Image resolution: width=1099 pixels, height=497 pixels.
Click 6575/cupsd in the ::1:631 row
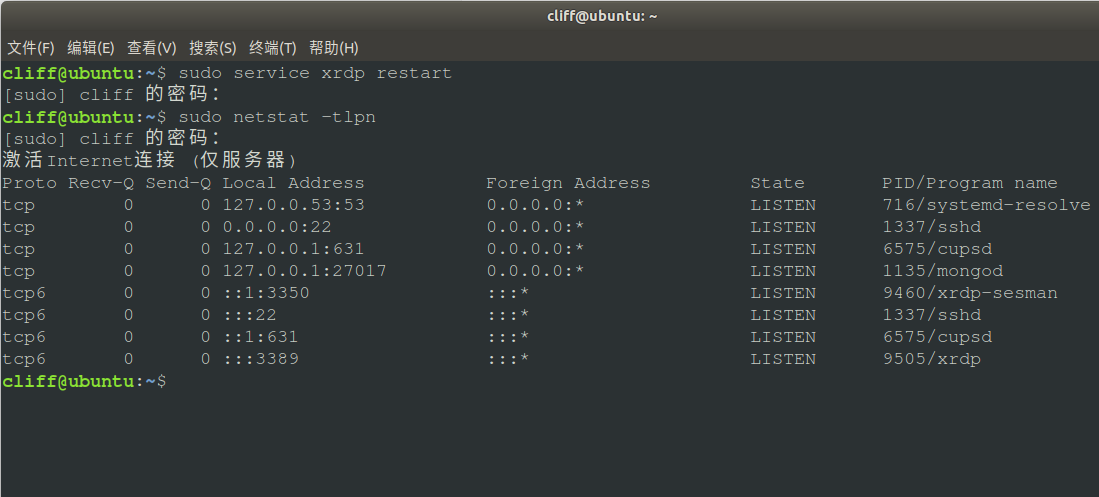(x=937, y=337)
